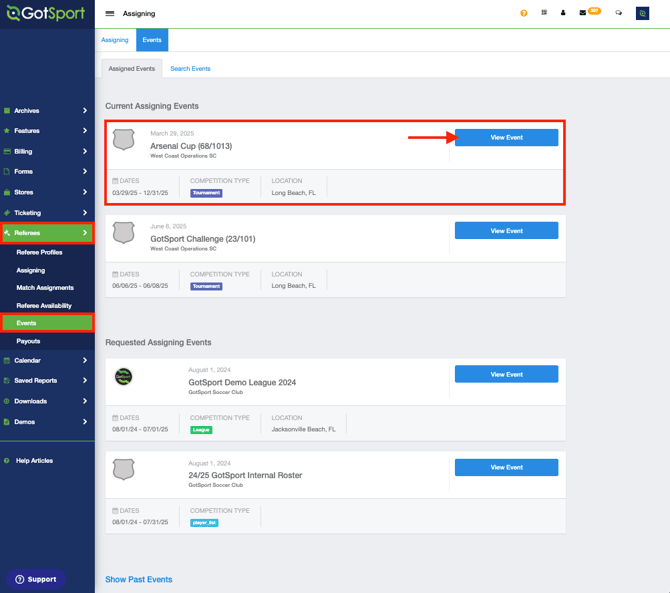Open Match Assignments in sidebar
Viewport: 670px width, 593px height.
tap(45, 288)
